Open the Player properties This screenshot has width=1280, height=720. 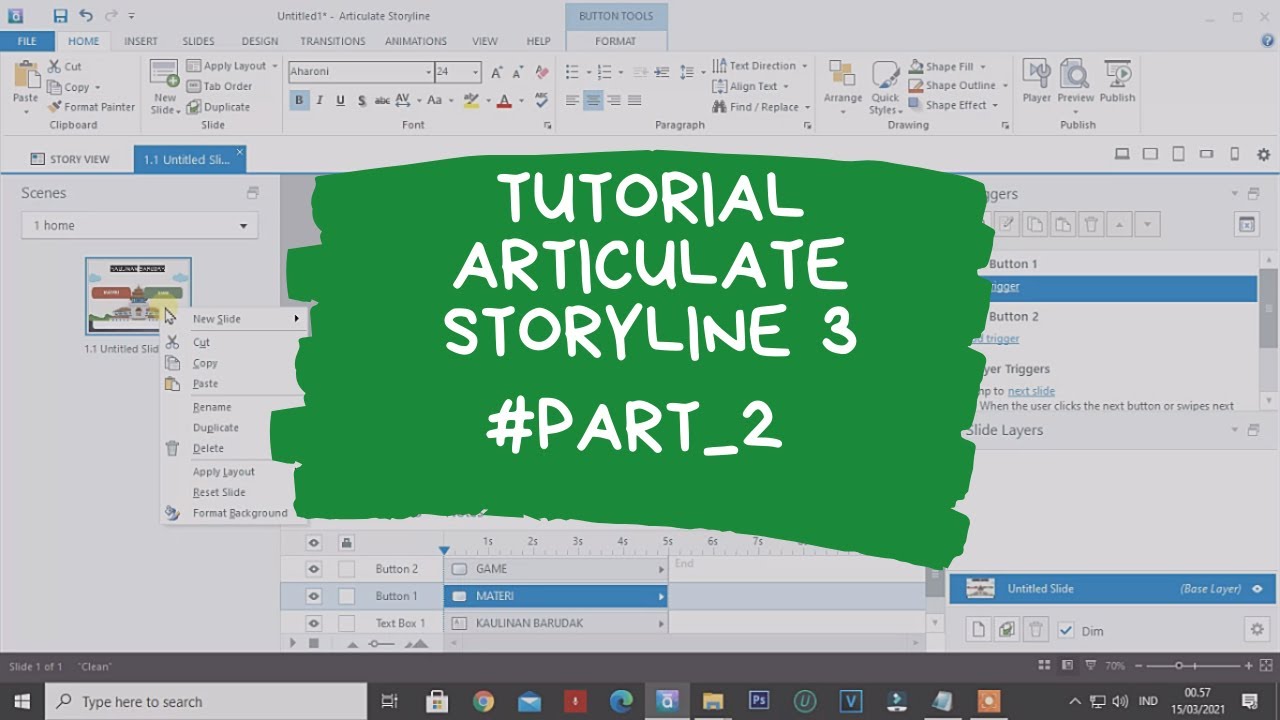click(1037, 82)
